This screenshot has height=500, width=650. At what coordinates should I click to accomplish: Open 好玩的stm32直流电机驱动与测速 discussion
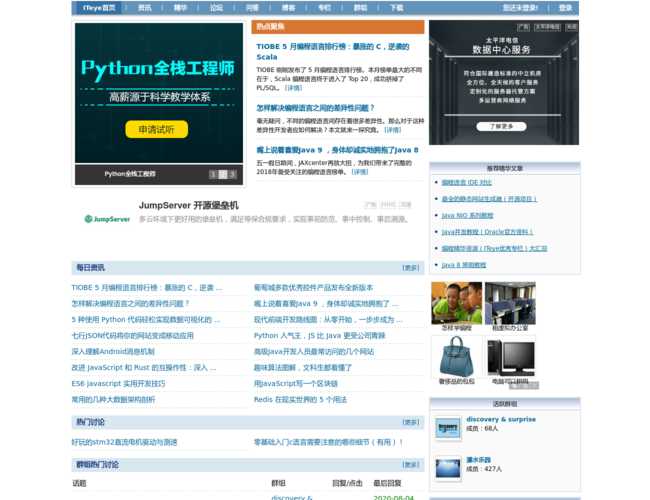[x=124, y=442]
